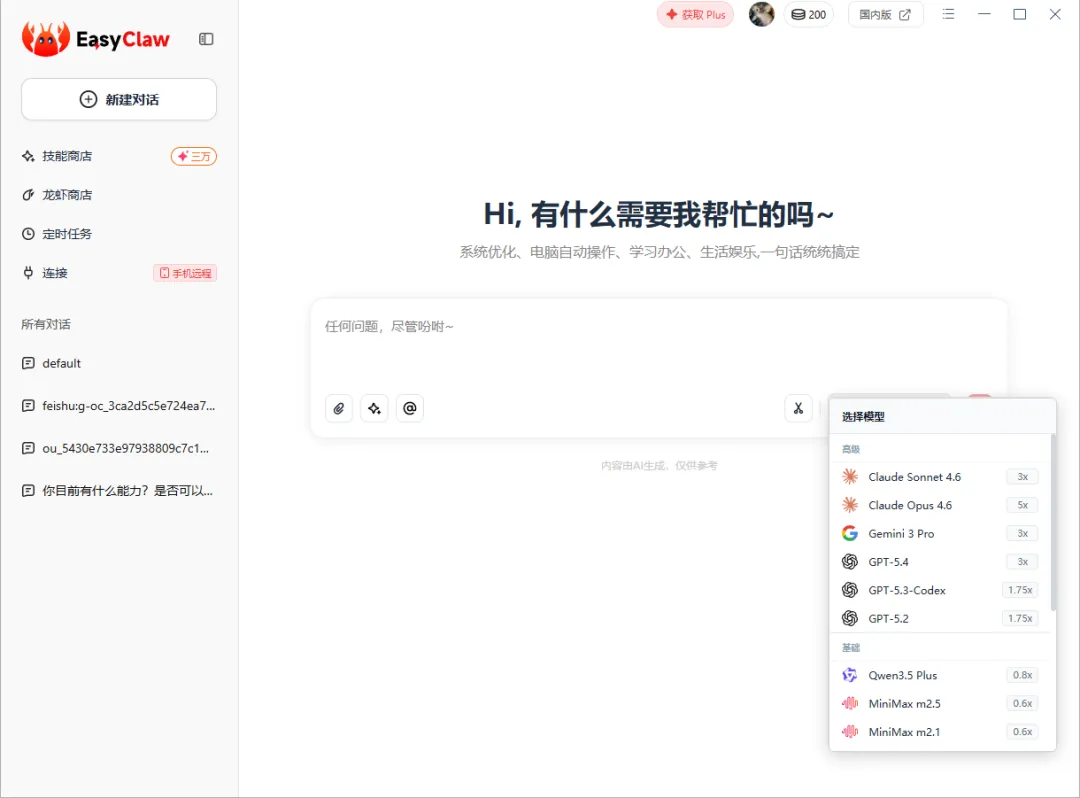Click the 内容由AI生成 disclaimer text

pyautogui.click(x=659, y=466)
